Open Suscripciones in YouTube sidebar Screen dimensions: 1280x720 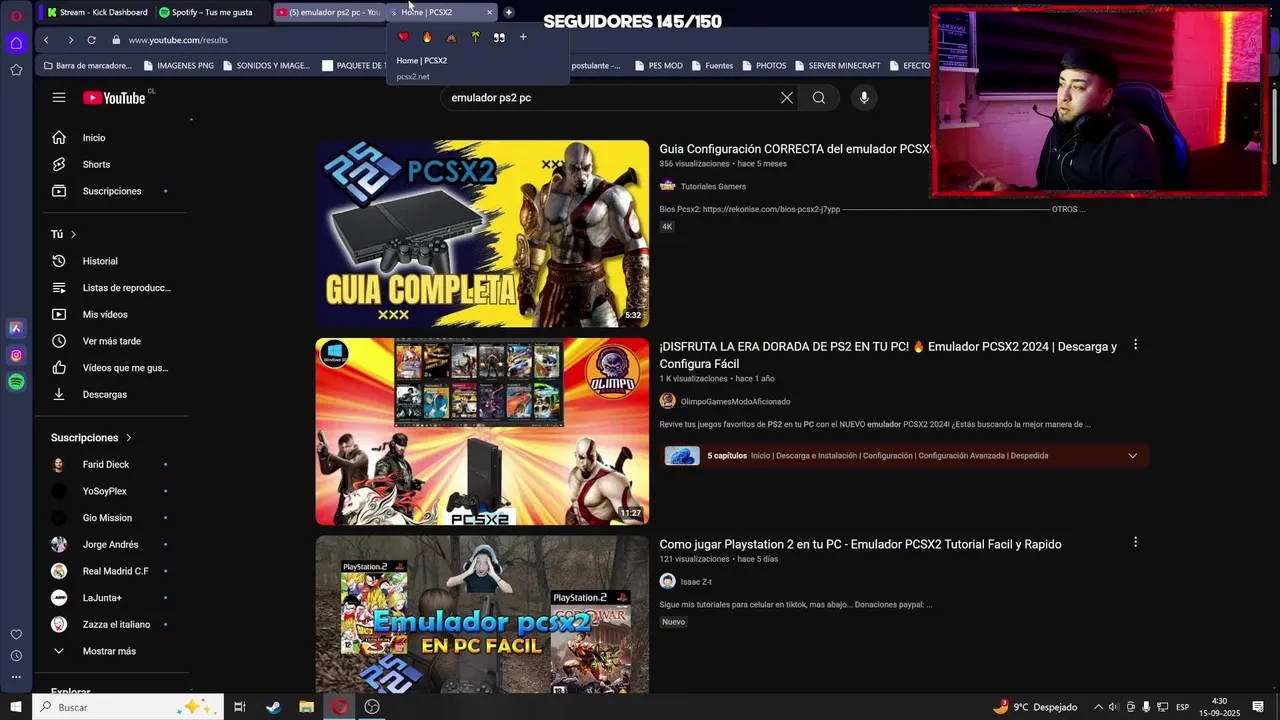tap(112, 191)
